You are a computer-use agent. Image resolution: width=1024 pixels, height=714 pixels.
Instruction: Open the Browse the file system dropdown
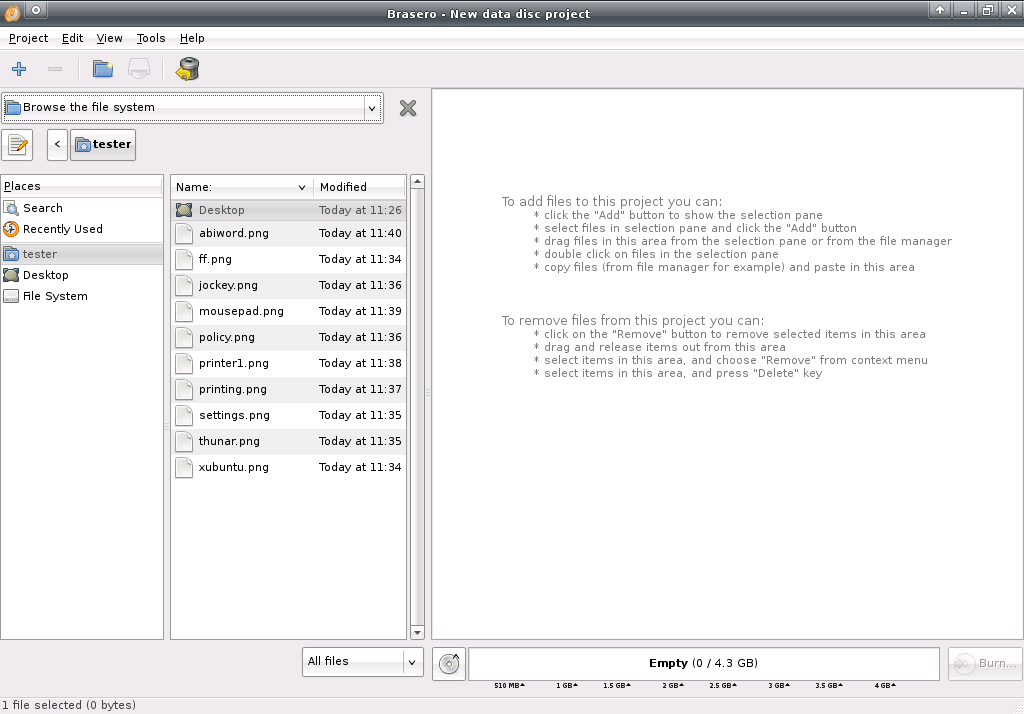(x=193, y=108)
